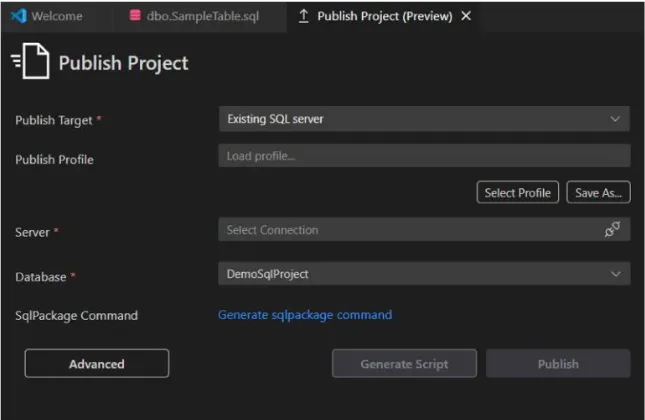Click the plug connection icon in Server field
The height and width of the screenshot is (420, 645).
(x=612, y=230)
